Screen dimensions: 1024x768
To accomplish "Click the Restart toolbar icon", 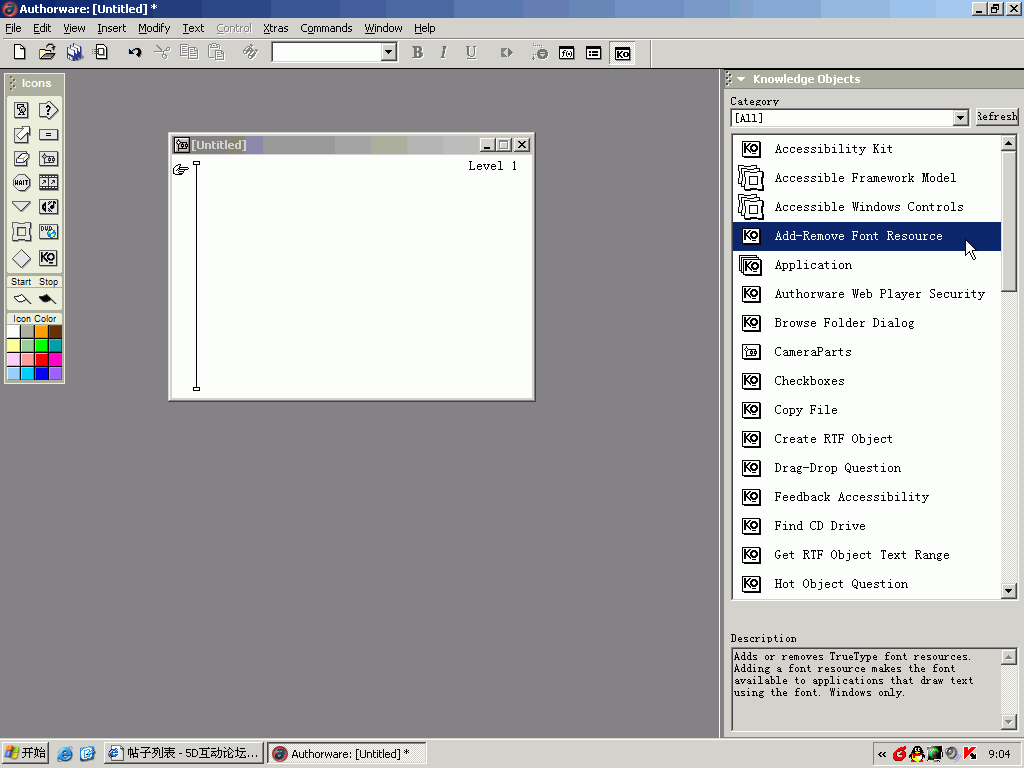I will (507, 53).
